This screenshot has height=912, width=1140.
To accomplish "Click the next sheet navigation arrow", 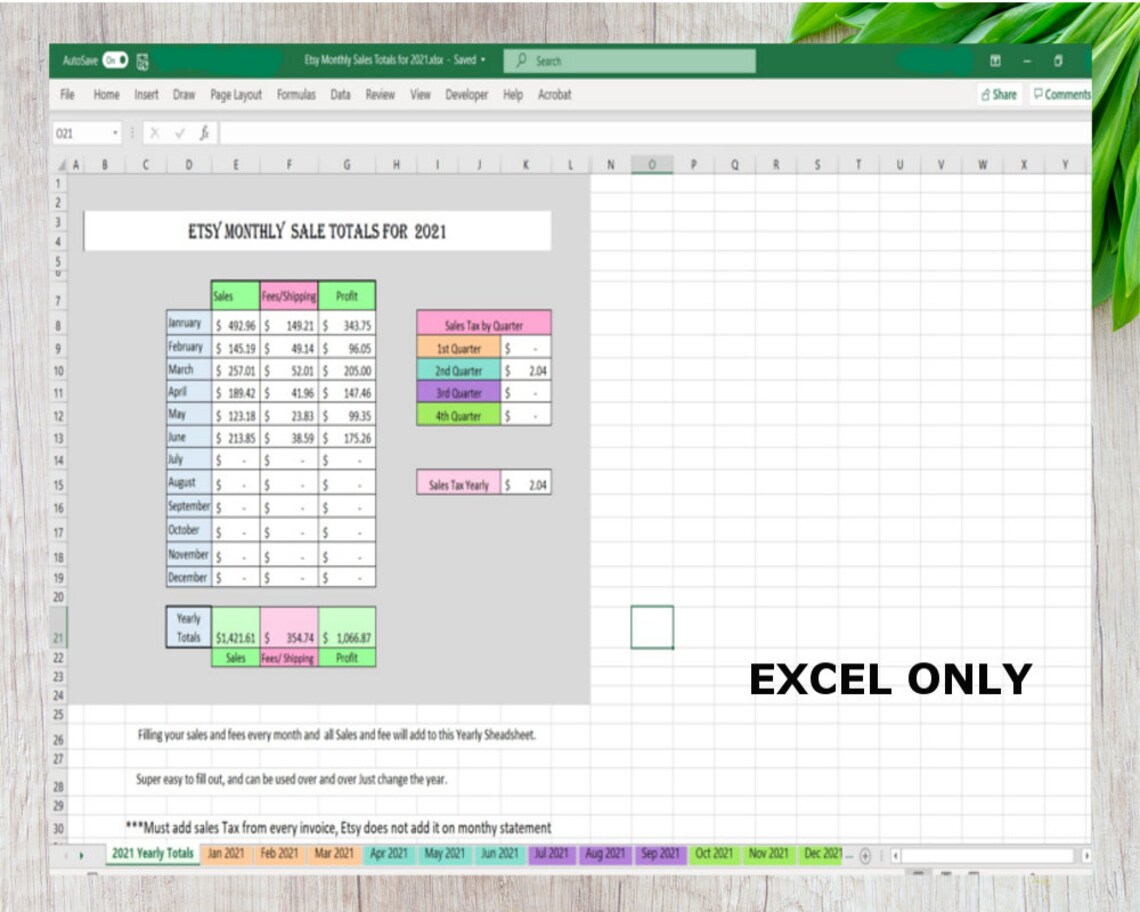I will coord(82,854).
